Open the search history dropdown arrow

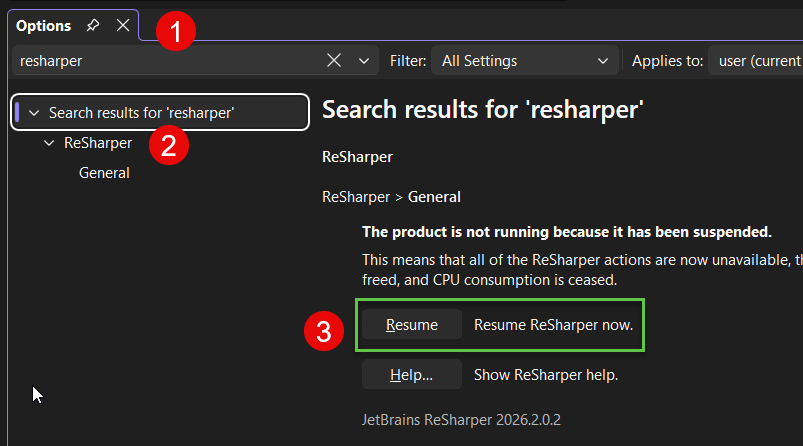(x=364, y=61)
